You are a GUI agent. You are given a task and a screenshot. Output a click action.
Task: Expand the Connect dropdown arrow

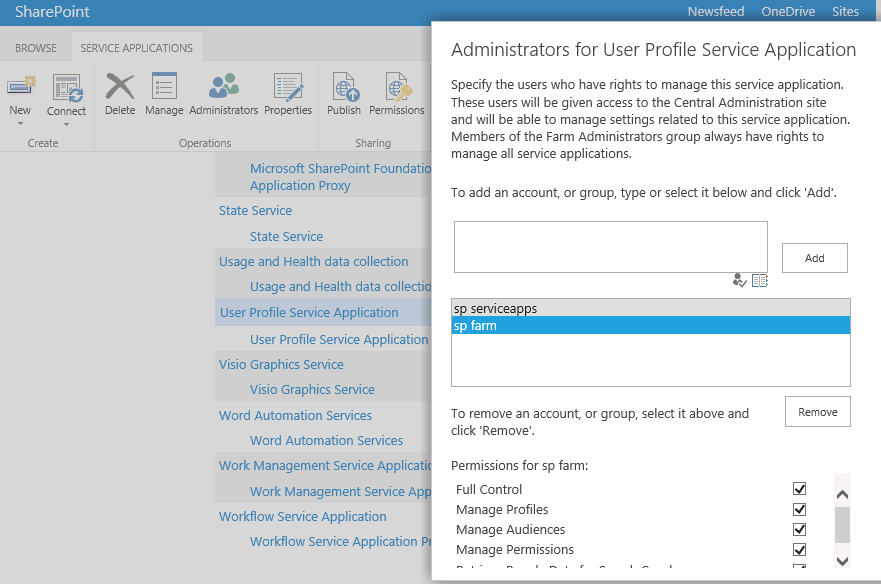click(66, 124)
